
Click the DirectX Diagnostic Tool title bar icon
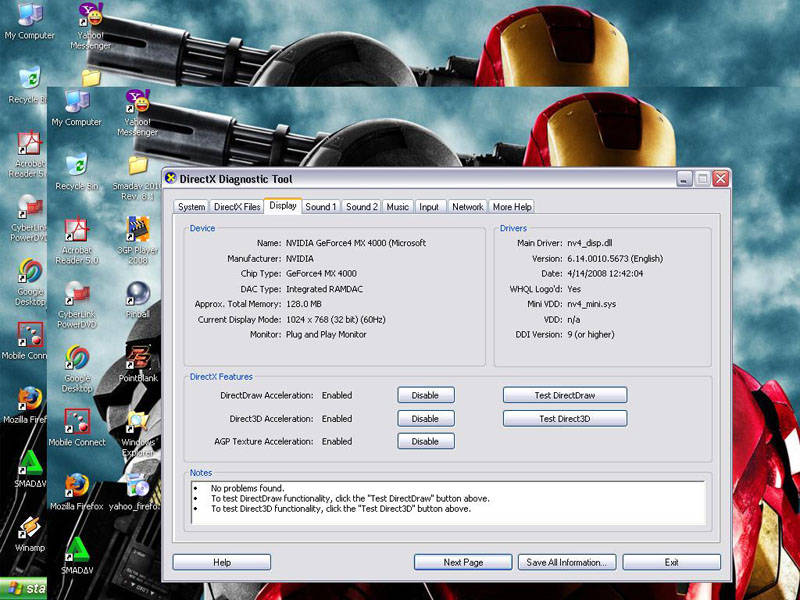[x=170, y=178]
